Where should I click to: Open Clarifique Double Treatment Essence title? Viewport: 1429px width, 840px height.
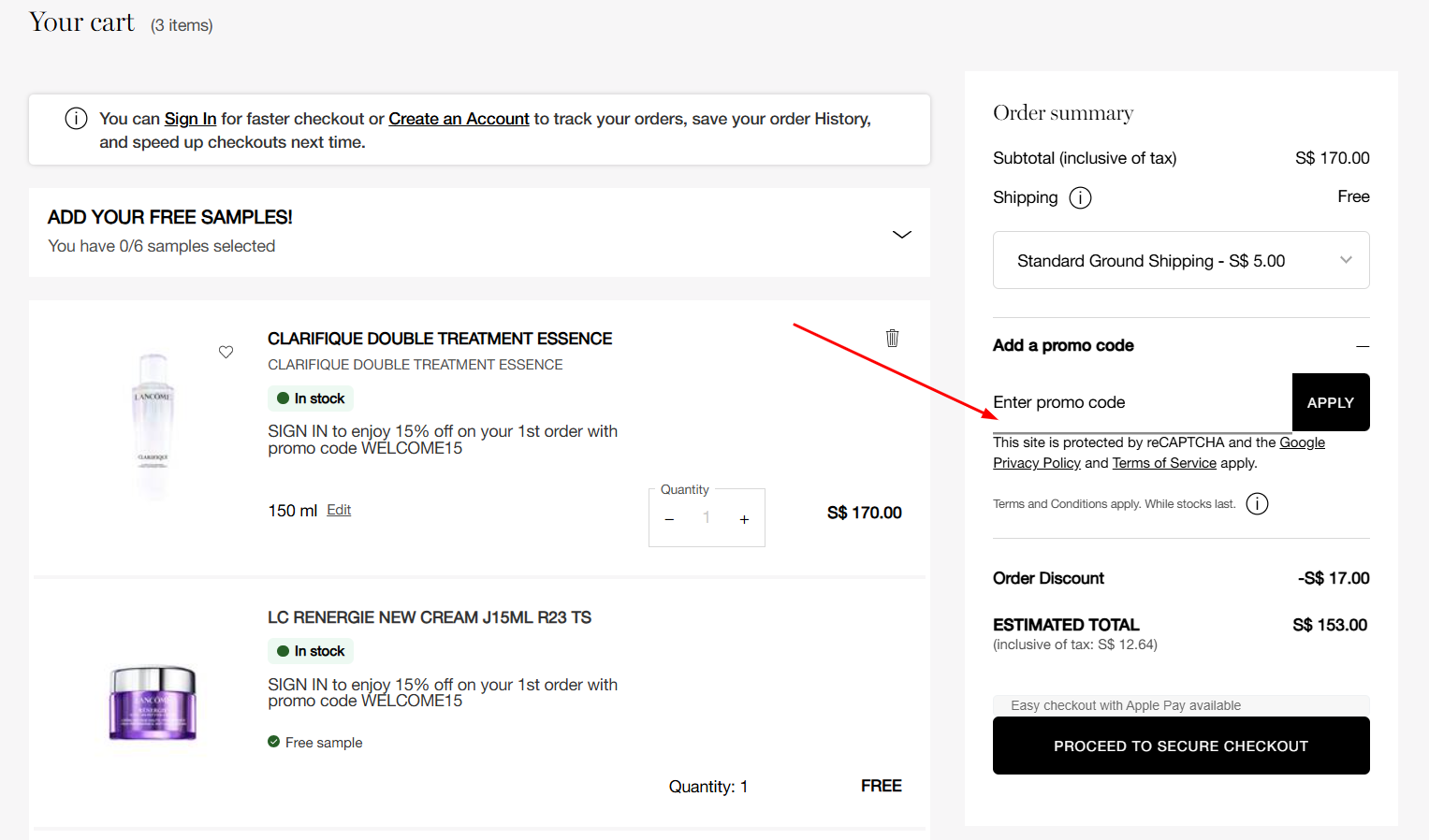click(x=440, y=339)
